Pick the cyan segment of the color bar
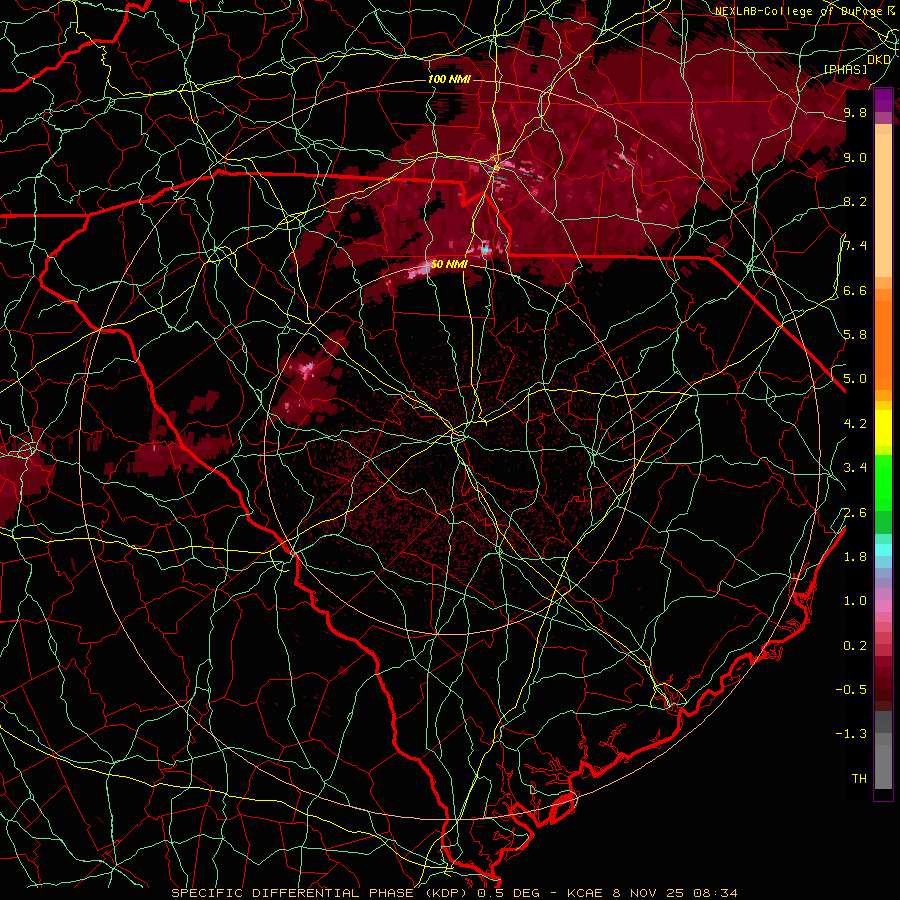 pyautogui.click(x=883, y=549)
